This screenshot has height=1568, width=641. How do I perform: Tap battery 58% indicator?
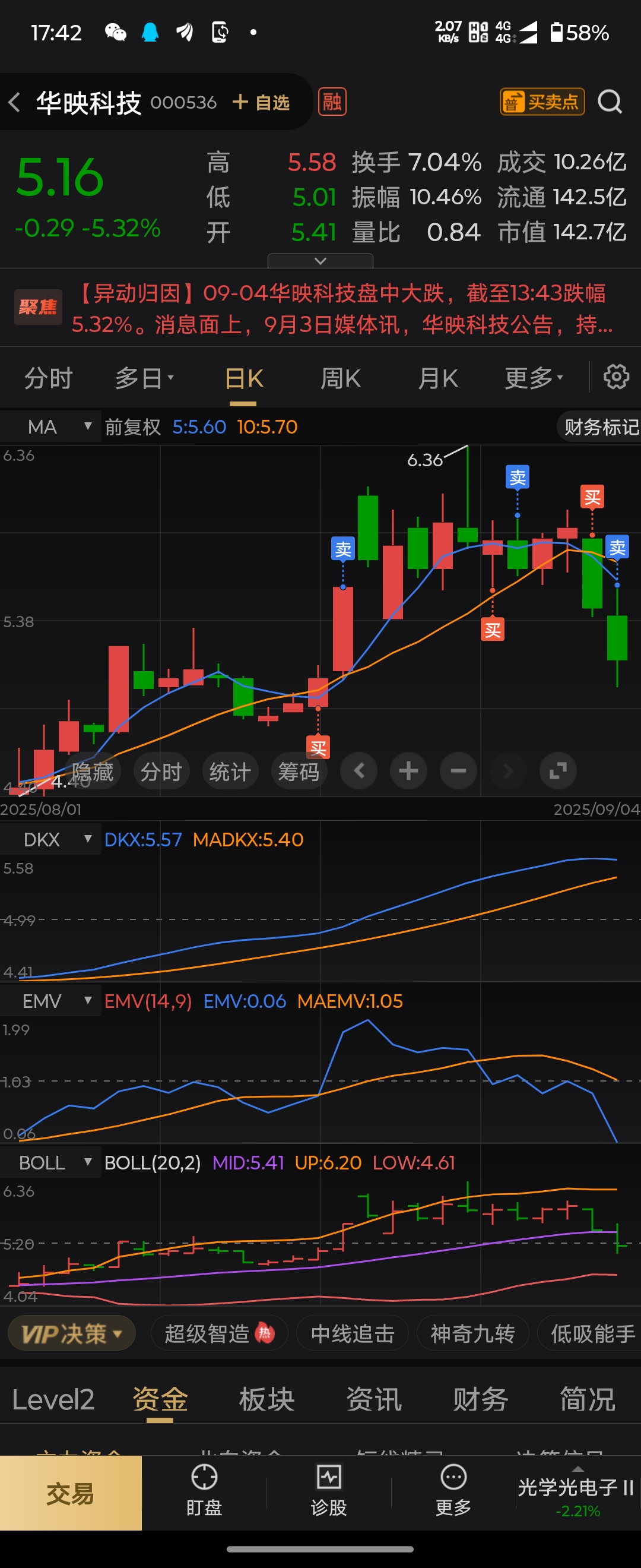pyautogui.click(x=579, y=32)
